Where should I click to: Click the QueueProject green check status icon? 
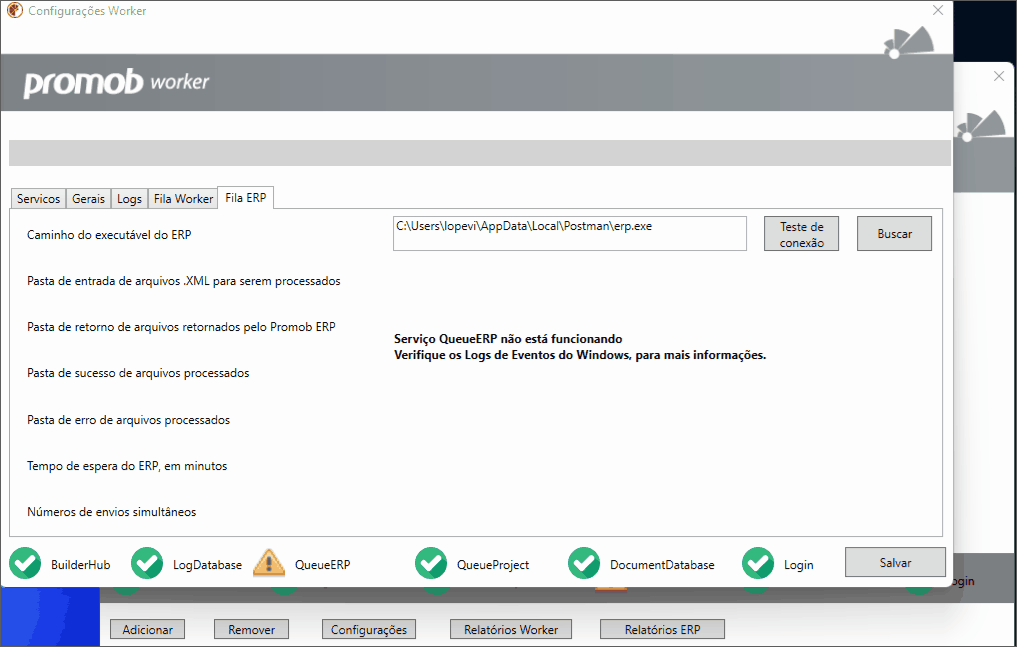(x=431, y=563)
